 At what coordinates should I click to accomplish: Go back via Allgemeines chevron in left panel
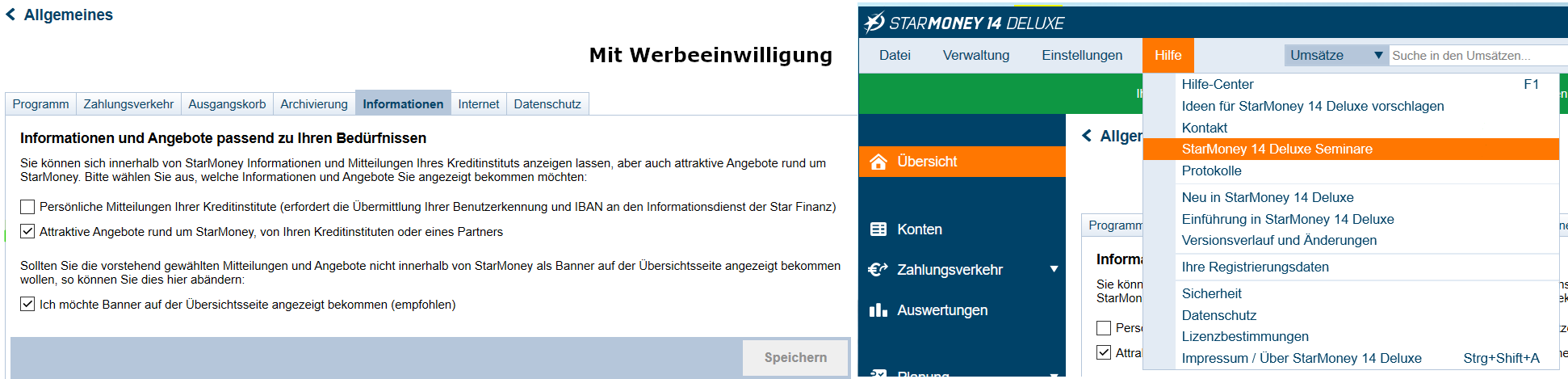click(10, 15)
